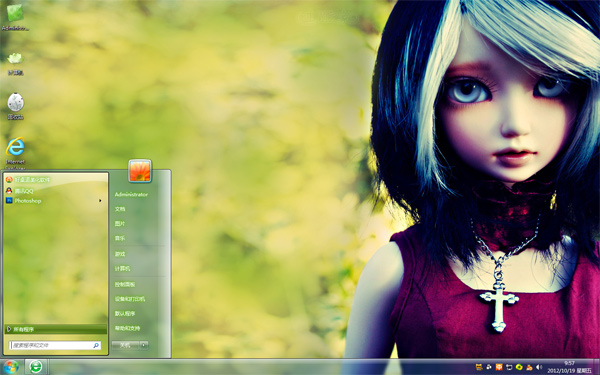Click the green-yellow round tray icon

pyautogui.click(x=519, y=367)
